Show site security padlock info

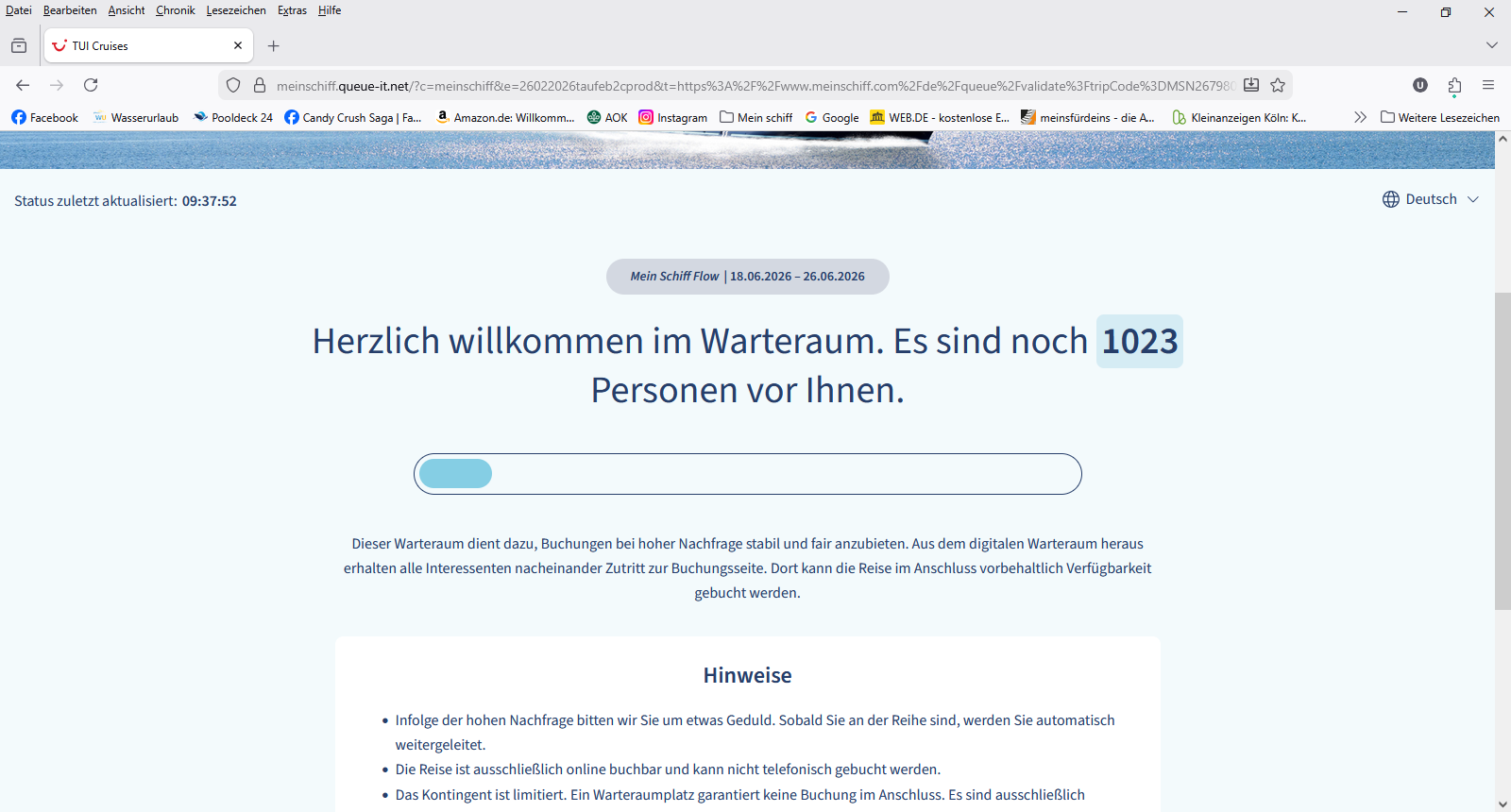click(x=260, y=85)
